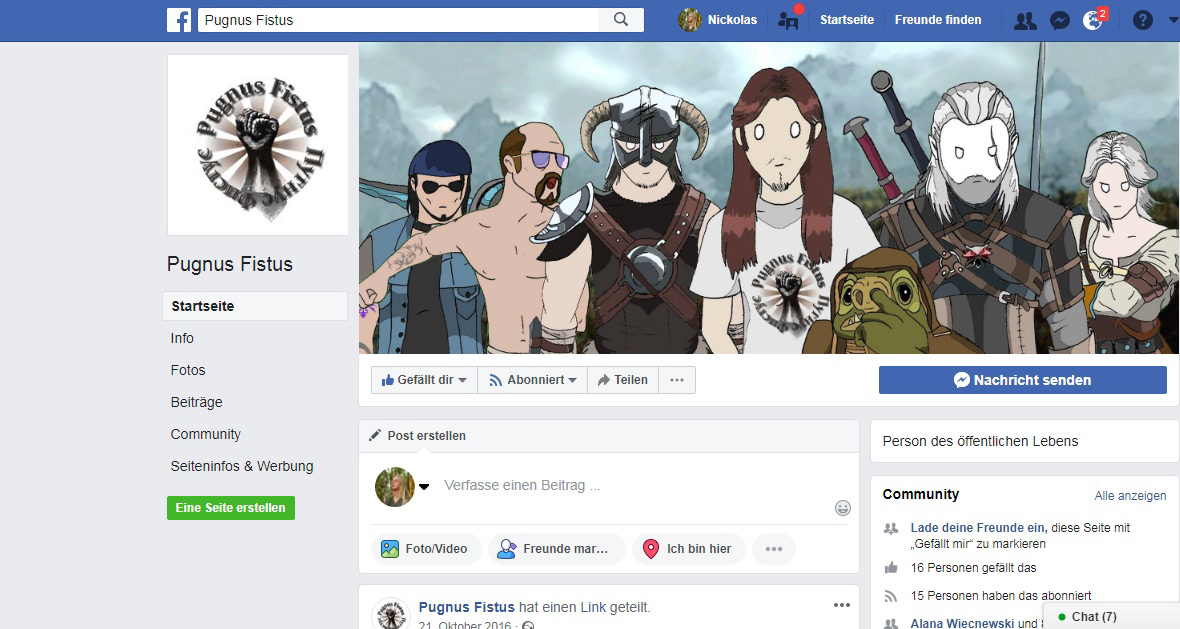This screenshot has width=1180, height=629.
Task: Open the three-dot menu on shared link post
Action: (841, 605)
